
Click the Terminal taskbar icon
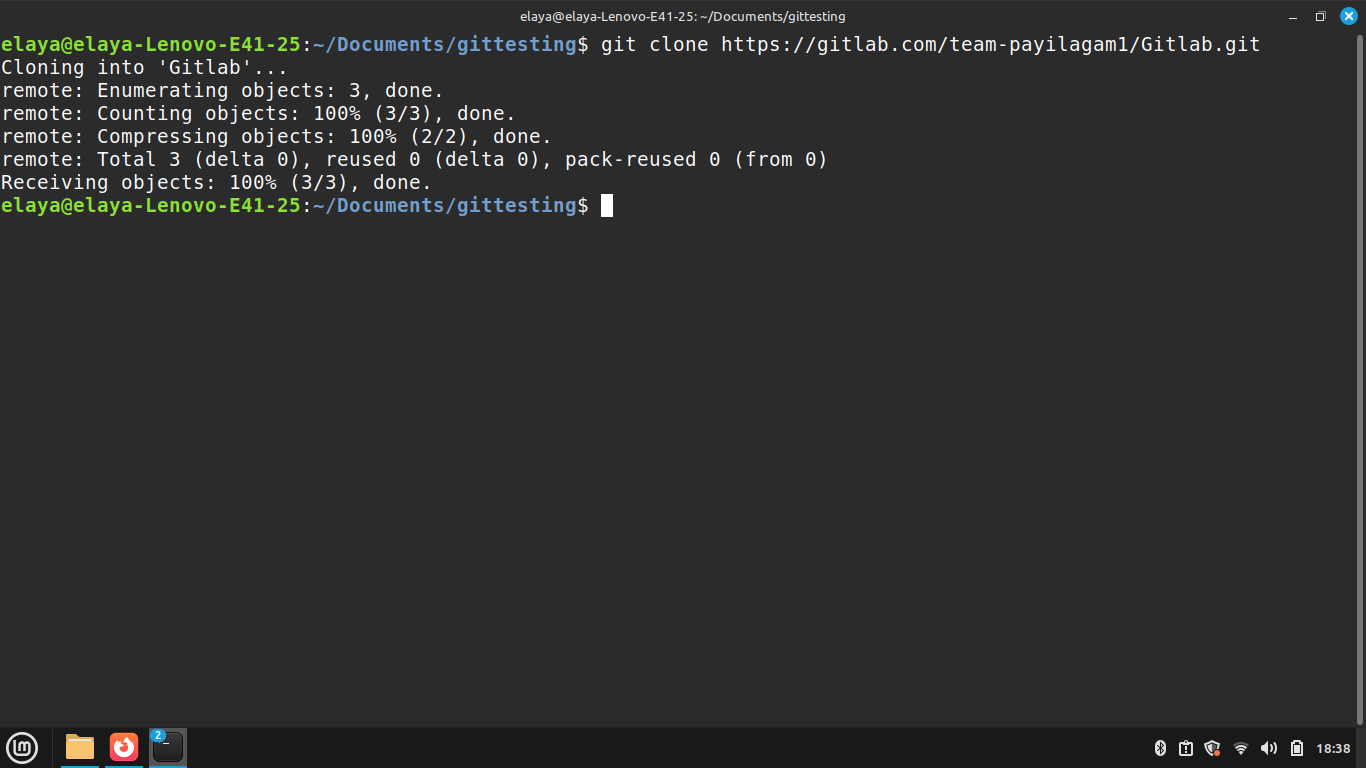pyautogui.click(x=168, y=747)
